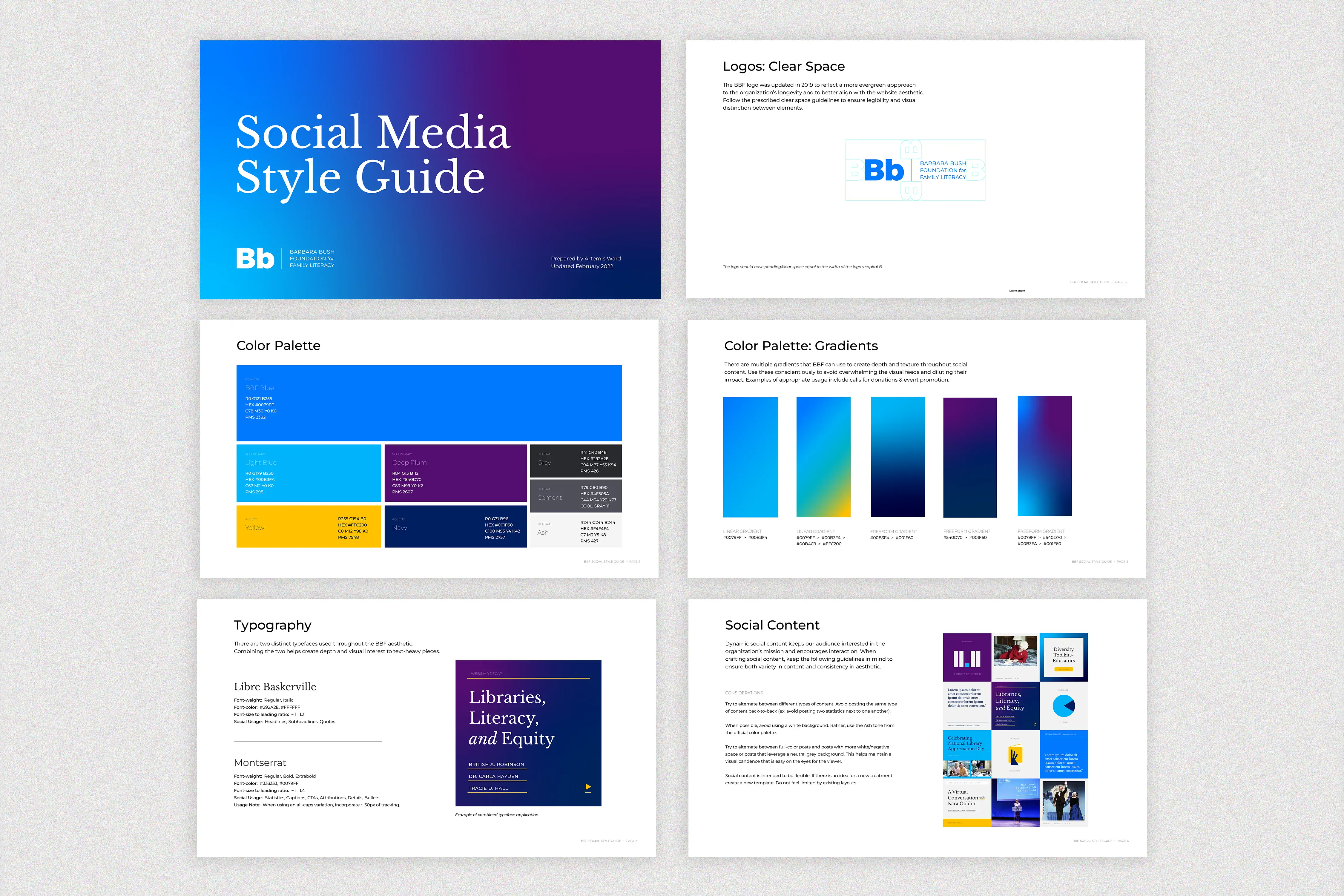Click the #540D70 to #001F60 plum gradient bar
Screen dimensions: 1344x896
click(x=970, y=457)
